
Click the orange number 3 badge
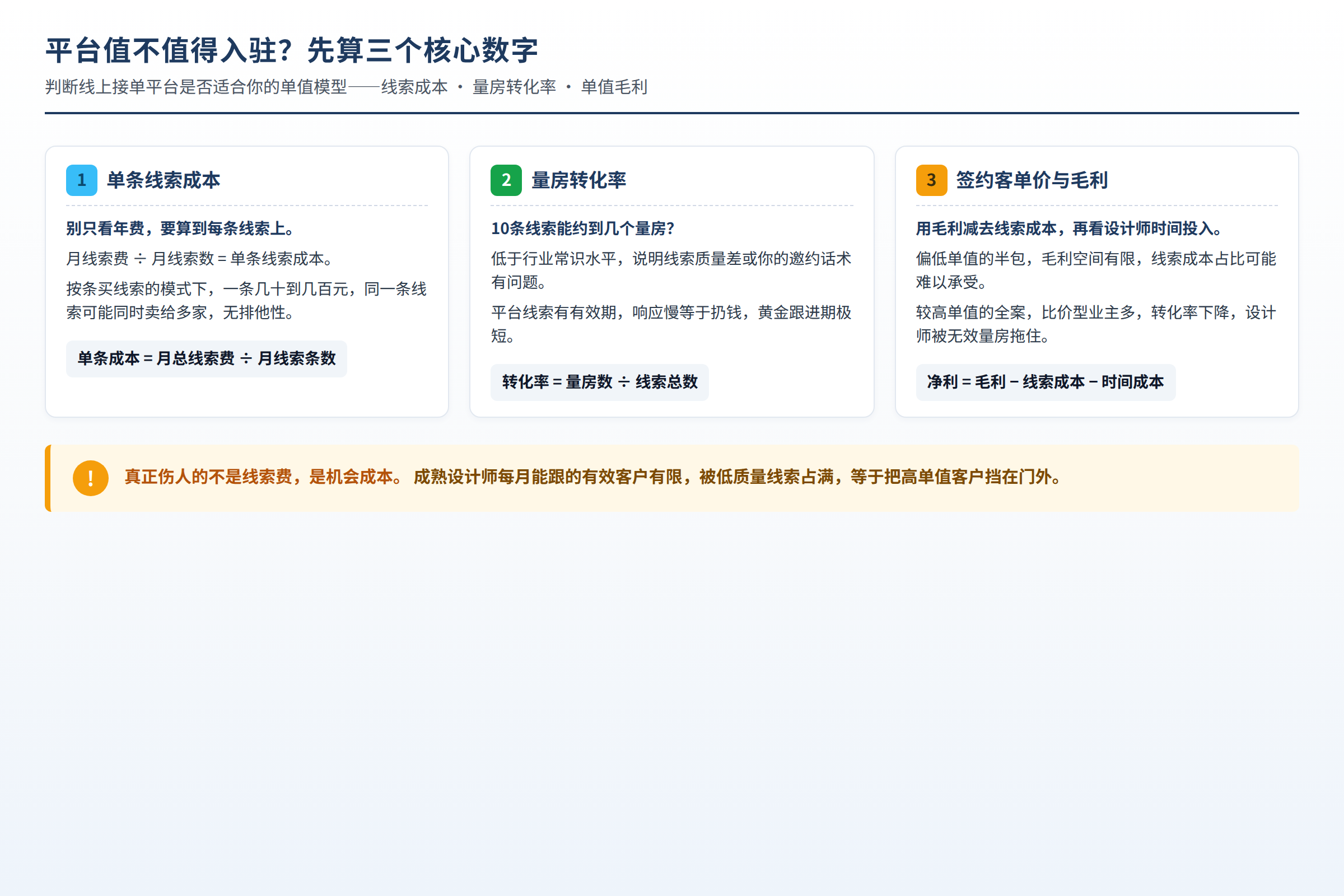click(931, 180)
